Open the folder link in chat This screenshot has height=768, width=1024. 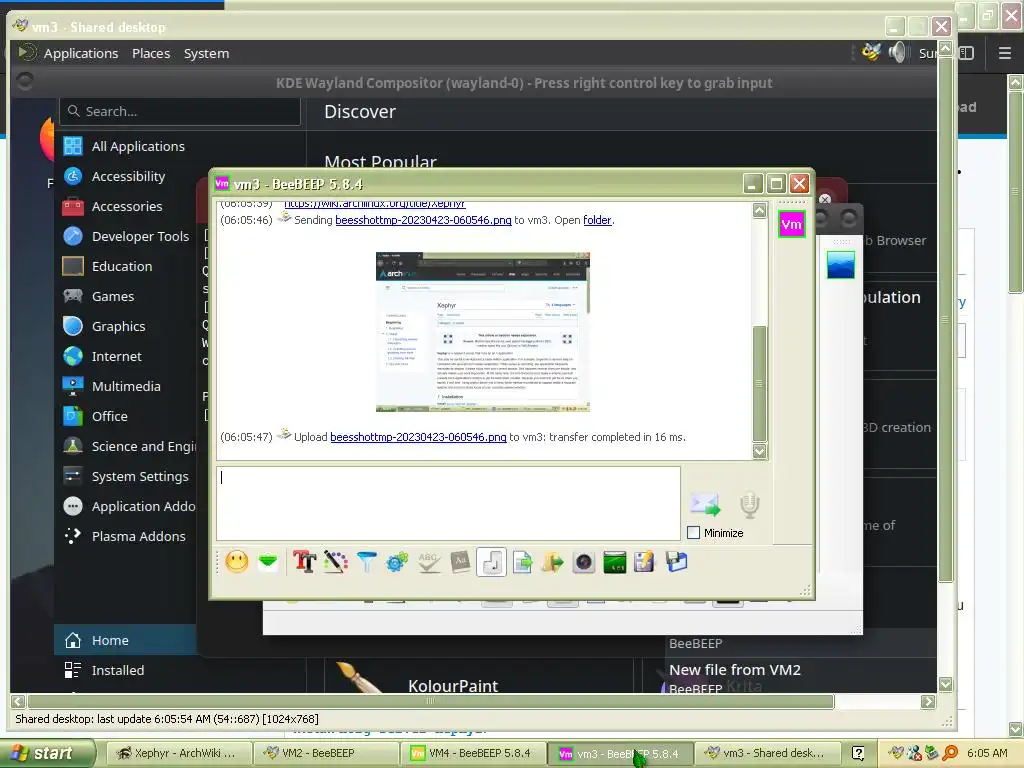597,220
